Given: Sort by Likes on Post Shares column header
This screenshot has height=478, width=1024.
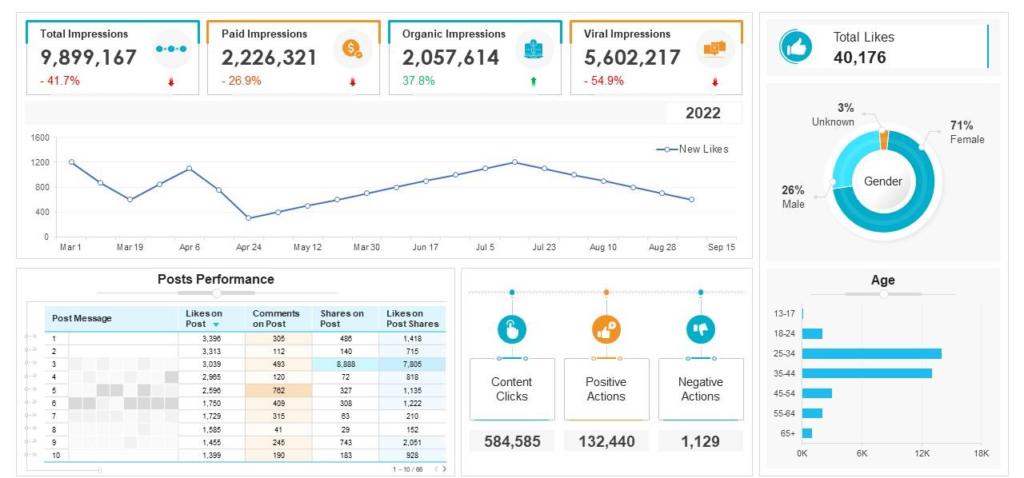Looking at the screenshot, I should click(412, 319).
